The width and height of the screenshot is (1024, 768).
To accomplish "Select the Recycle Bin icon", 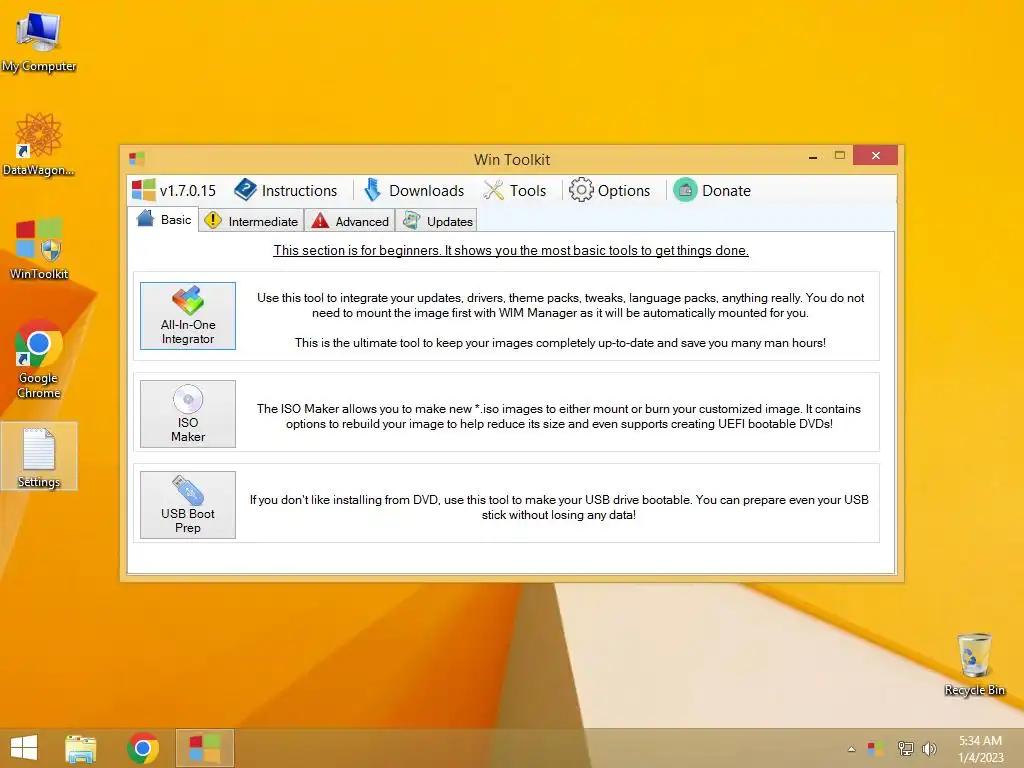I will tap(974, 664).
